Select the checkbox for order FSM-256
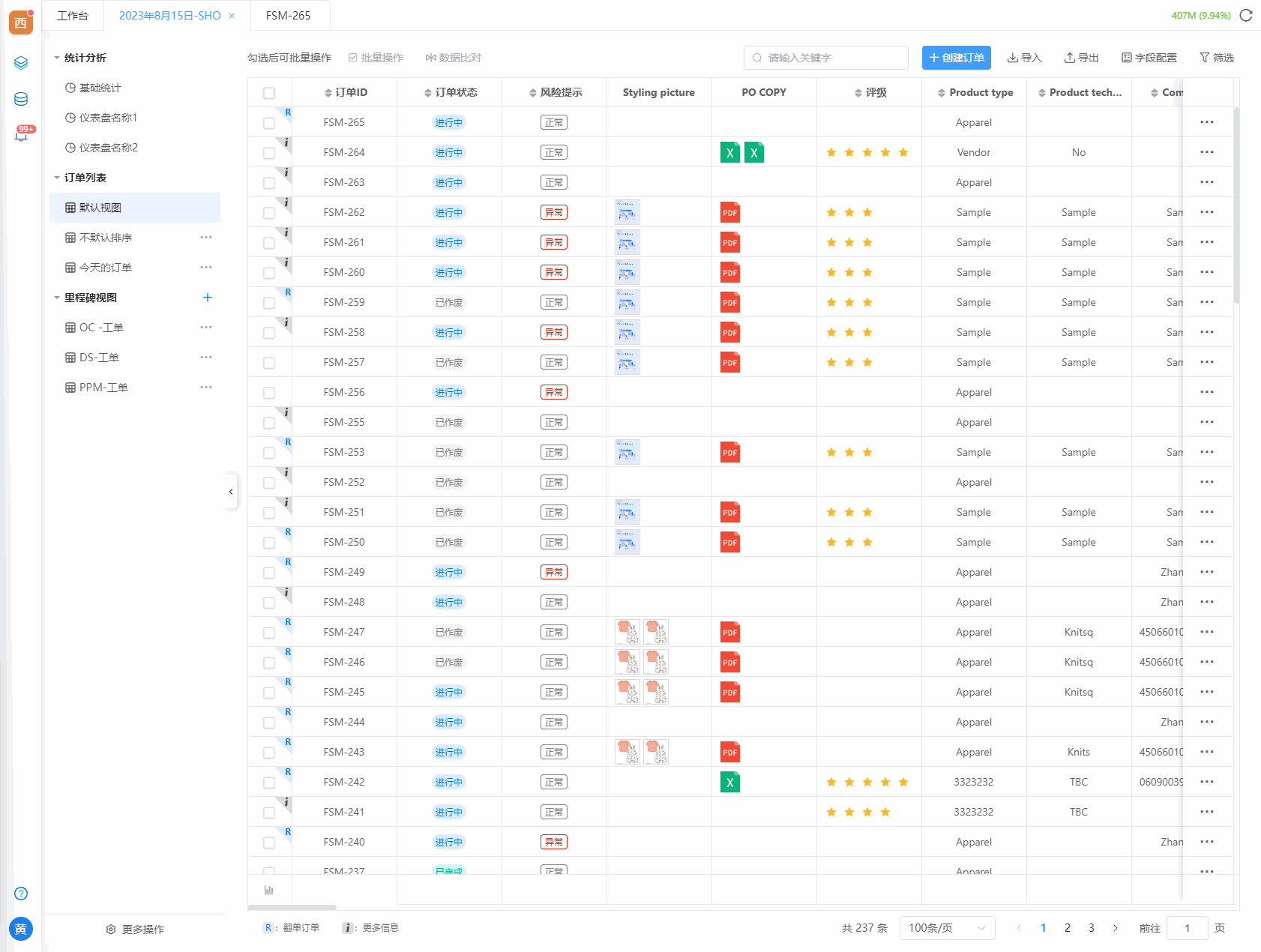1261x952 pixels. coord(269,393)
